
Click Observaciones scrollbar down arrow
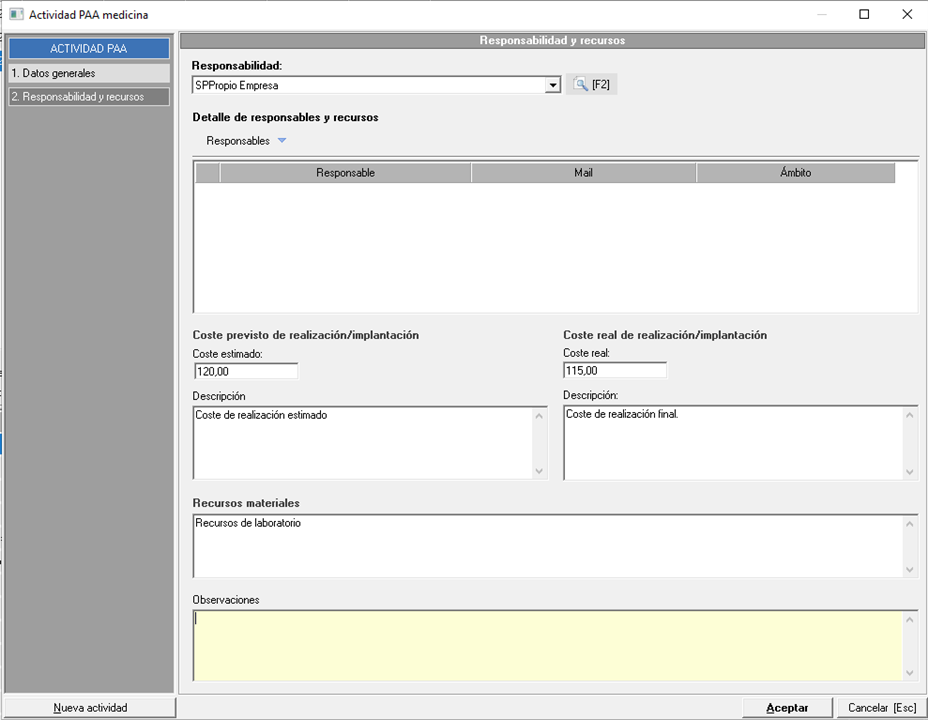[x=909, y=673]
